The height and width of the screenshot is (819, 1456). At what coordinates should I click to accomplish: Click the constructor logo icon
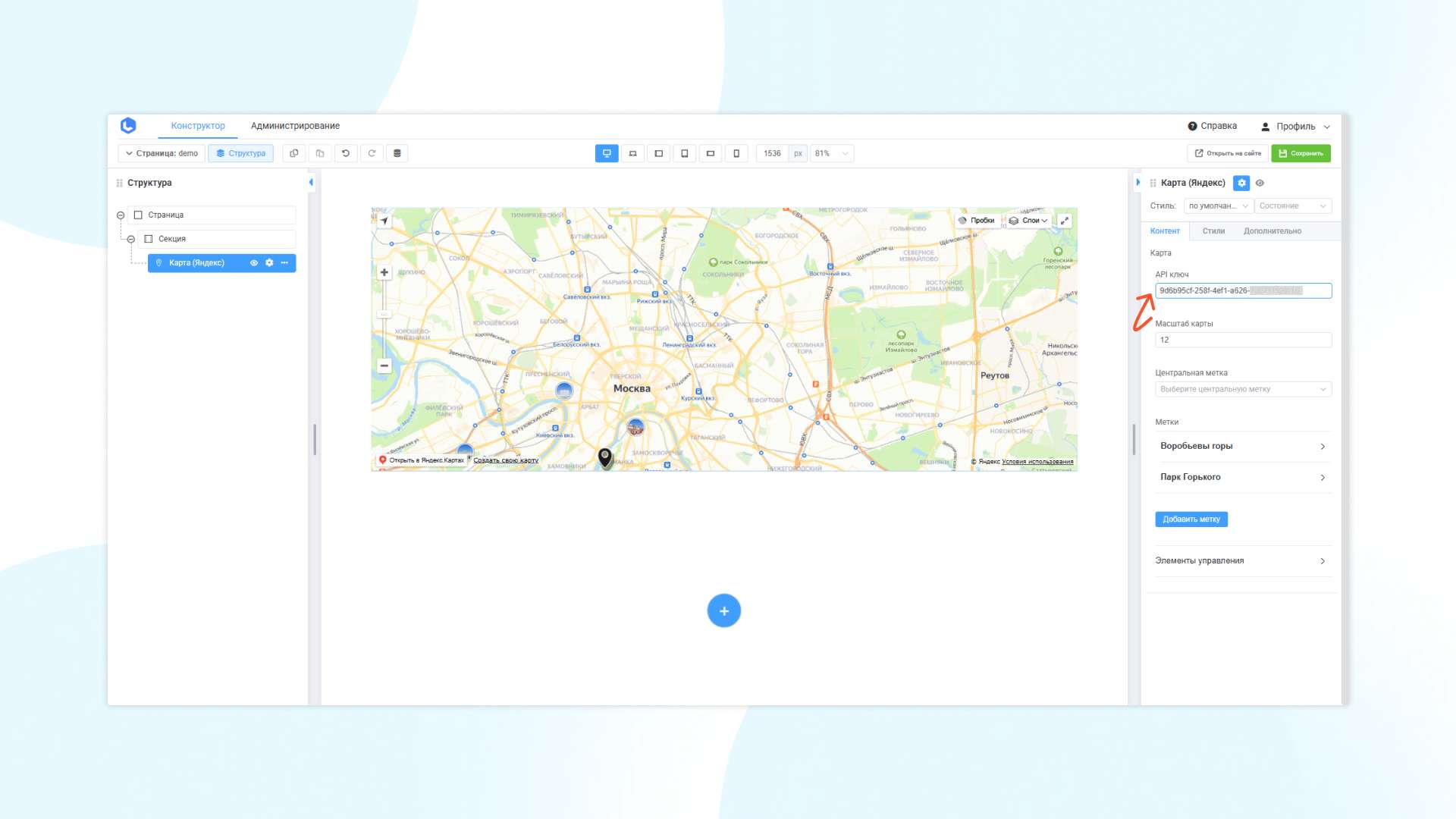[x=128, y=126]
